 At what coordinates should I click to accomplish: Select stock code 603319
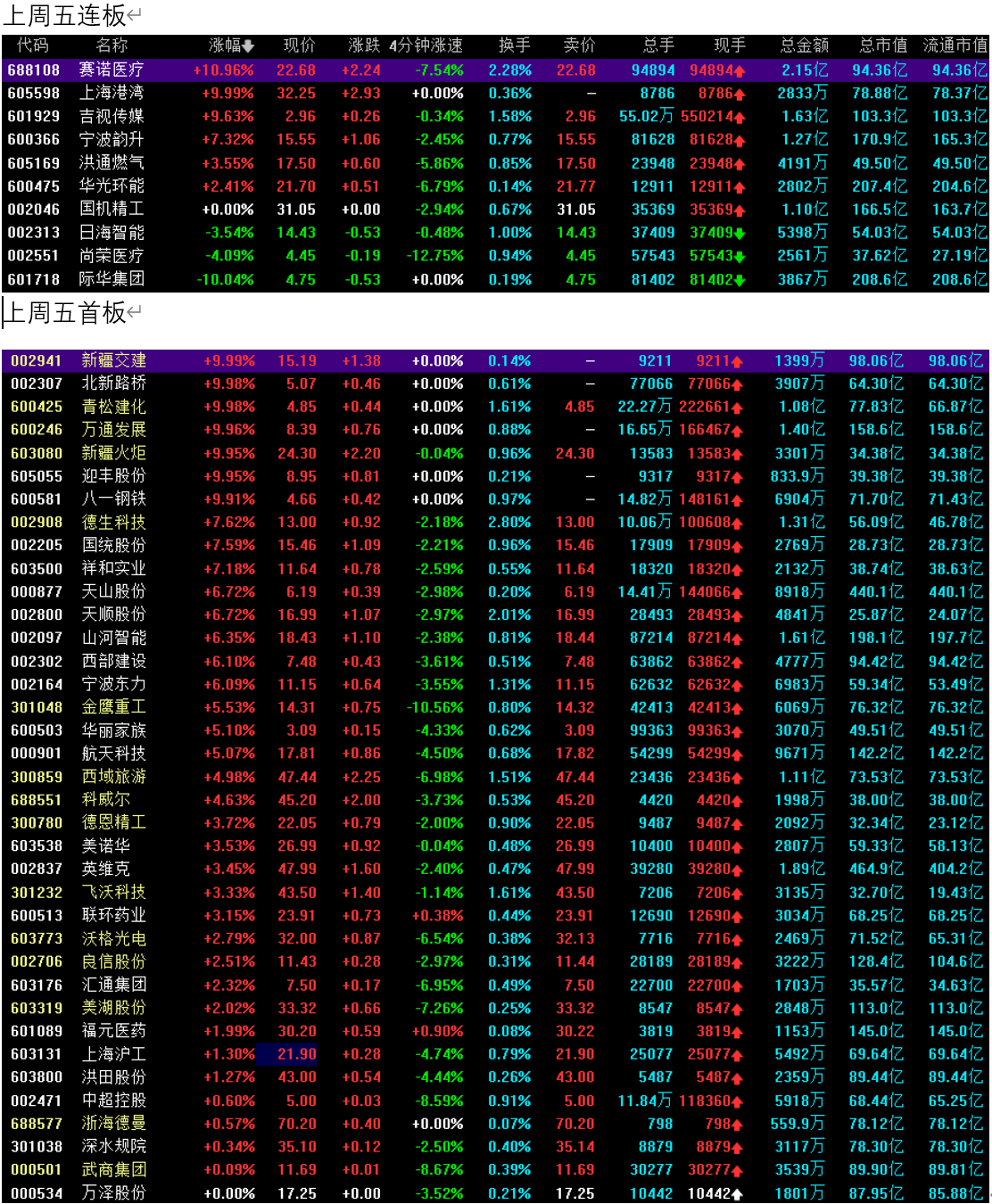click(37, 1008)
